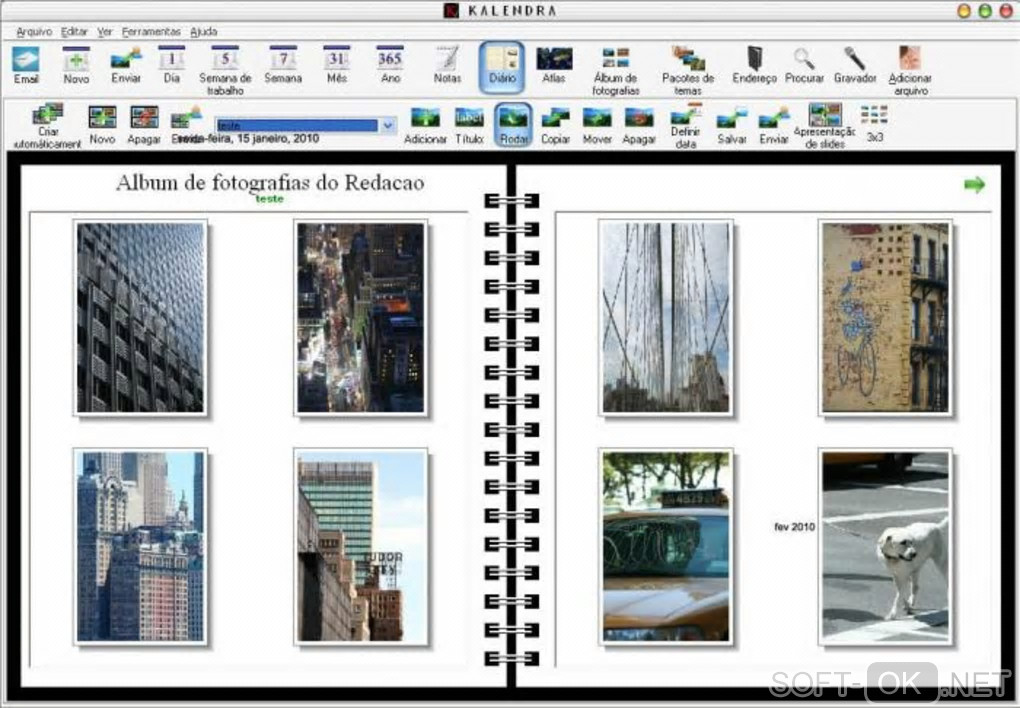Open Álbum de fotografias

pyautogui.click(x=615, y=70)
